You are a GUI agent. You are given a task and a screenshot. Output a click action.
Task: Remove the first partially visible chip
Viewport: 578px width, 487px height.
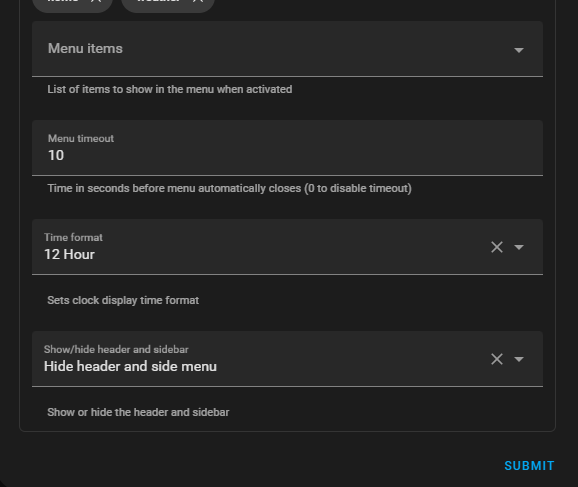[x=96, y=1]
